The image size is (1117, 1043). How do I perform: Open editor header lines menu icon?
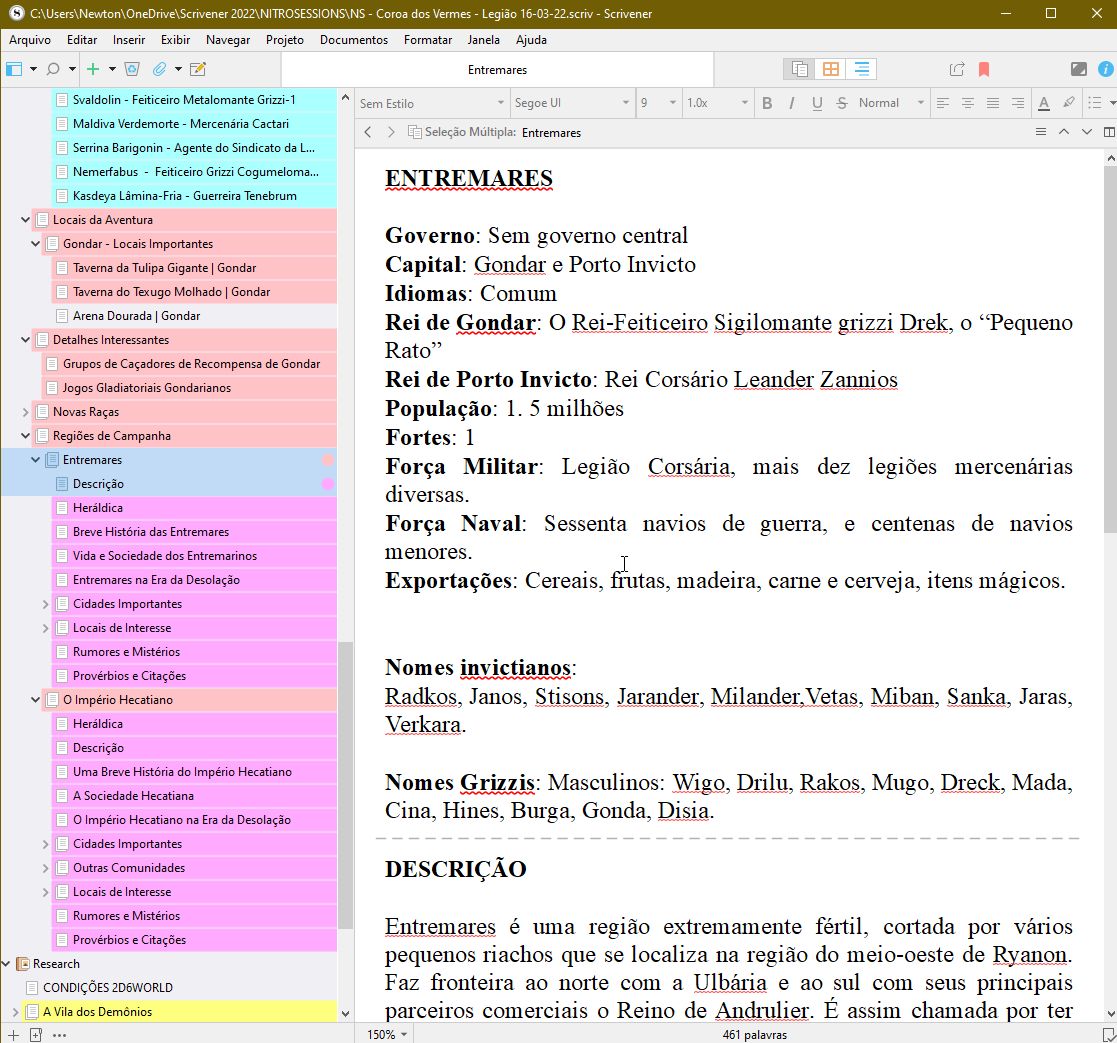1041,132
